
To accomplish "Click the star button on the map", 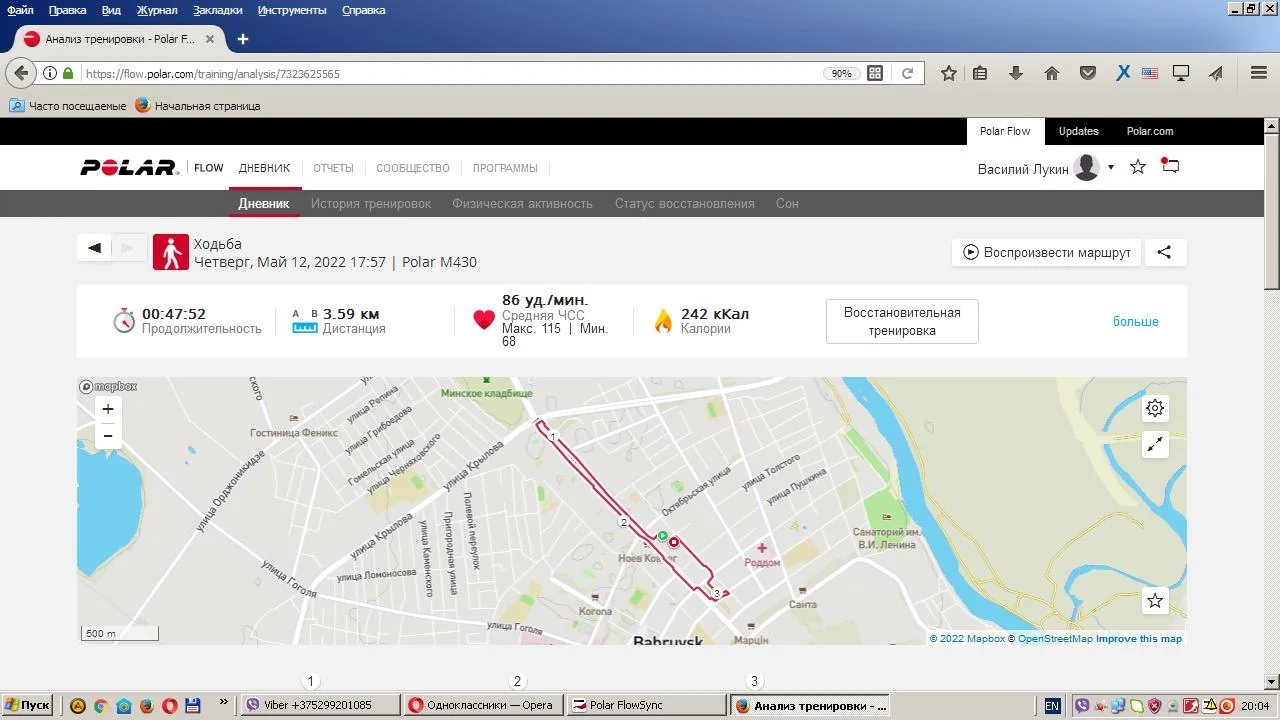I will (1155, 600).
